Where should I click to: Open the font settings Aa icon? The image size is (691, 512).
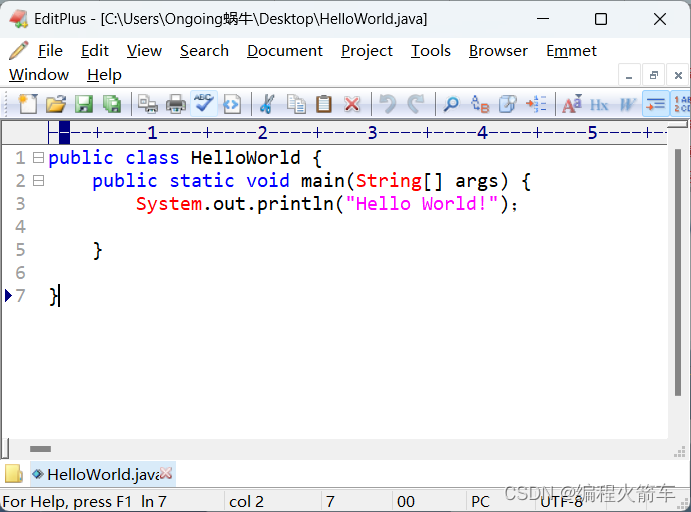click(572, 104)
